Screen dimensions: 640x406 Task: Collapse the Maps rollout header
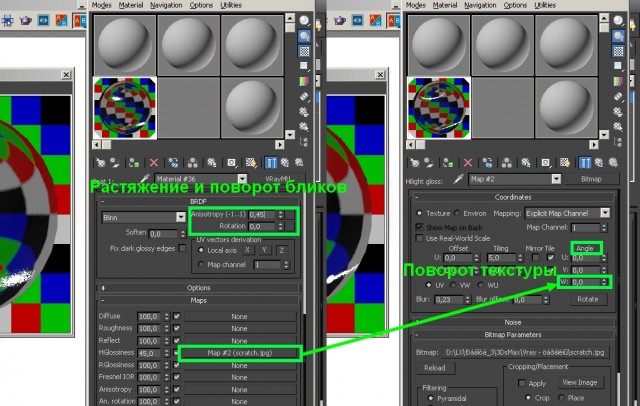coord(198,300)
